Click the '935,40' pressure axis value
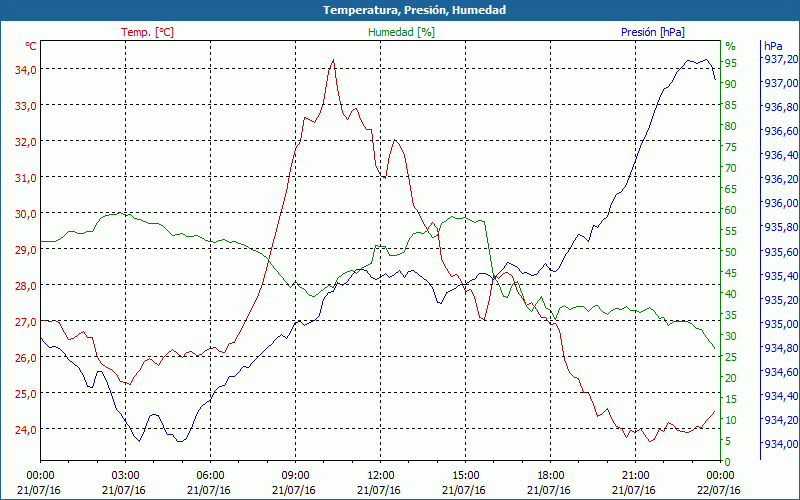This screenshot has height=500, width=800. (x=781, y=277)
